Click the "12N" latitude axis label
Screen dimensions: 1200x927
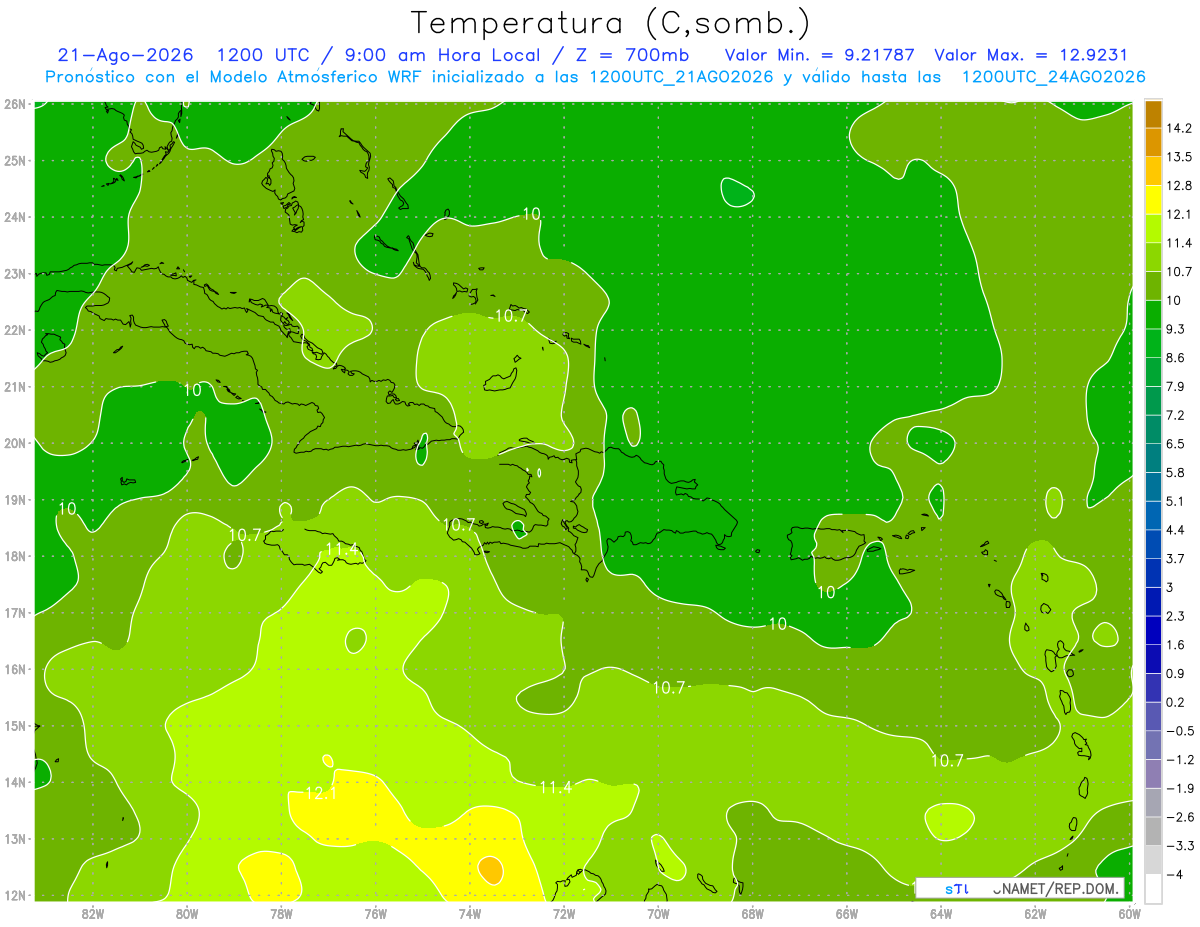click(14, 895)
